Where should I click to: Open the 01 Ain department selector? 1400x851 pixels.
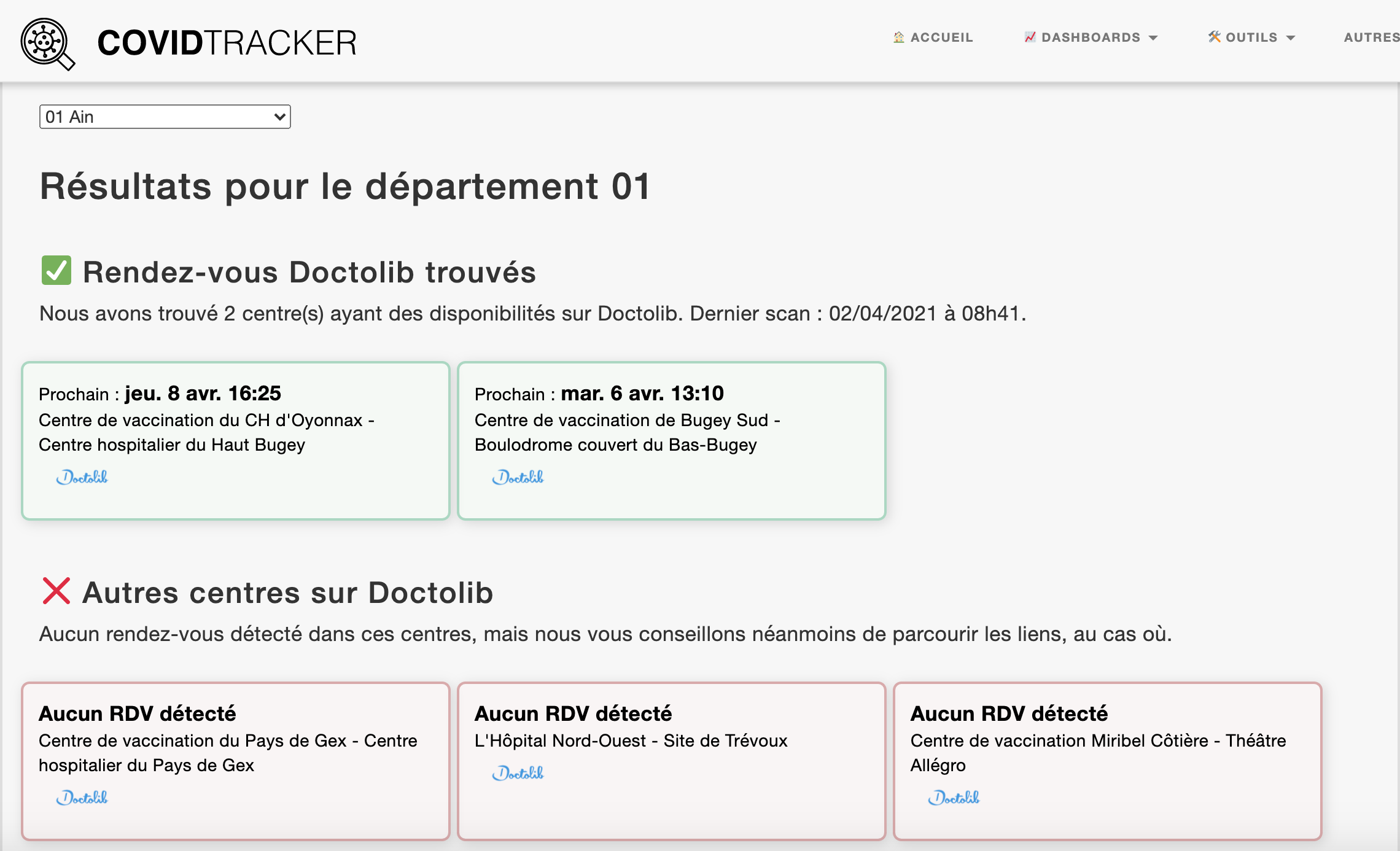[x=165, y=117]
